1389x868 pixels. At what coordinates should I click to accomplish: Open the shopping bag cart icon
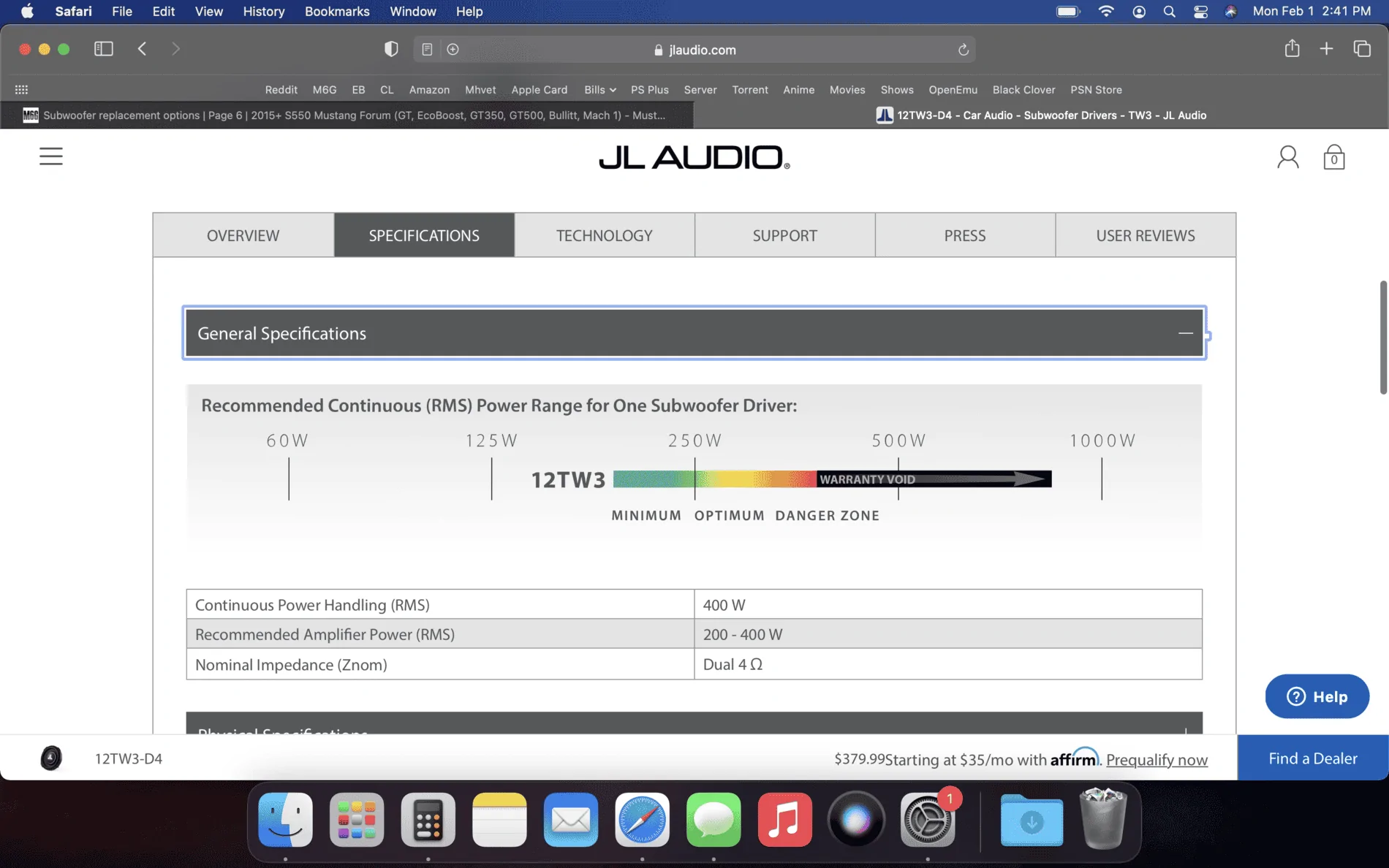[1333, 157]
